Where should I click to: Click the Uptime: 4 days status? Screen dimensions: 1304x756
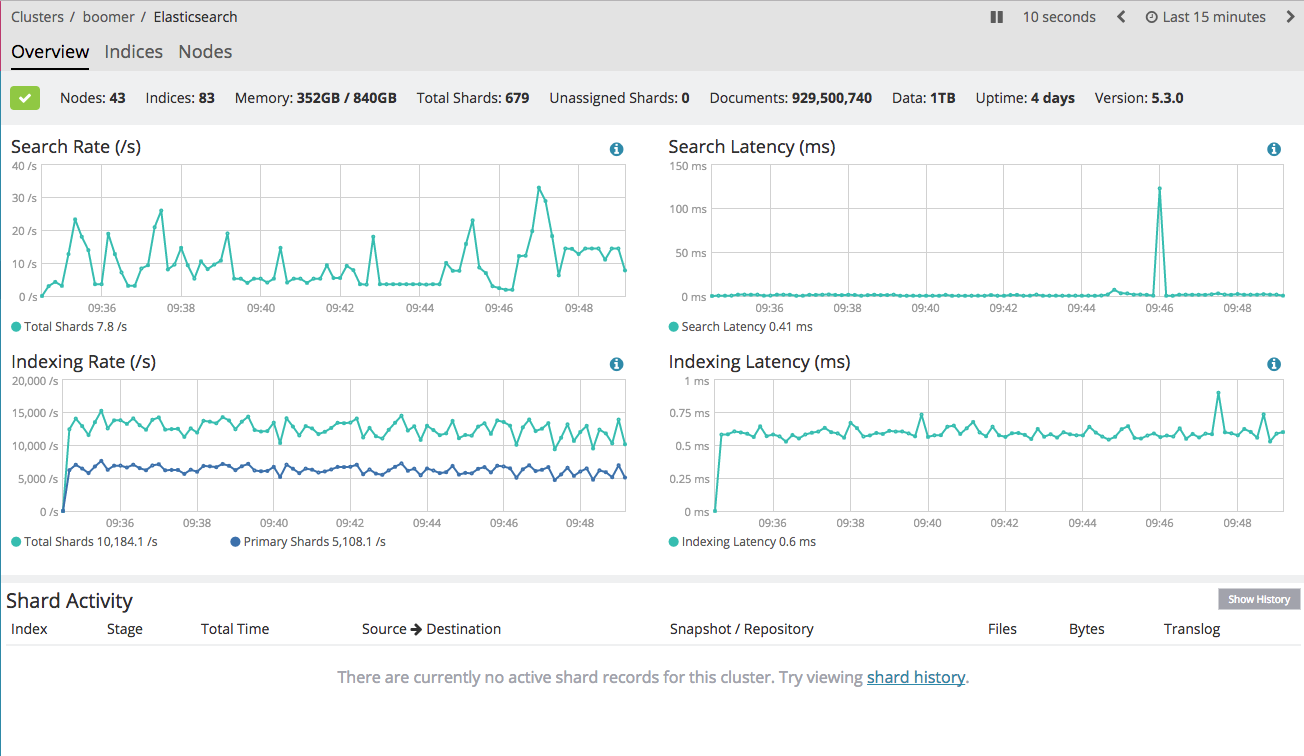(1025, 98)
